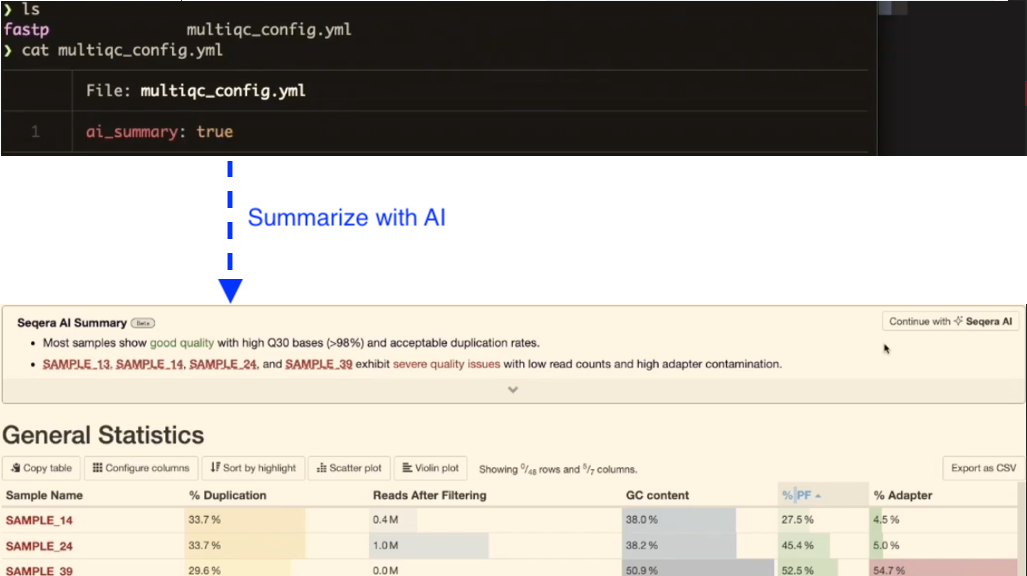
Task: Click Continue with Seqera AI button
Action: [950, 322]
